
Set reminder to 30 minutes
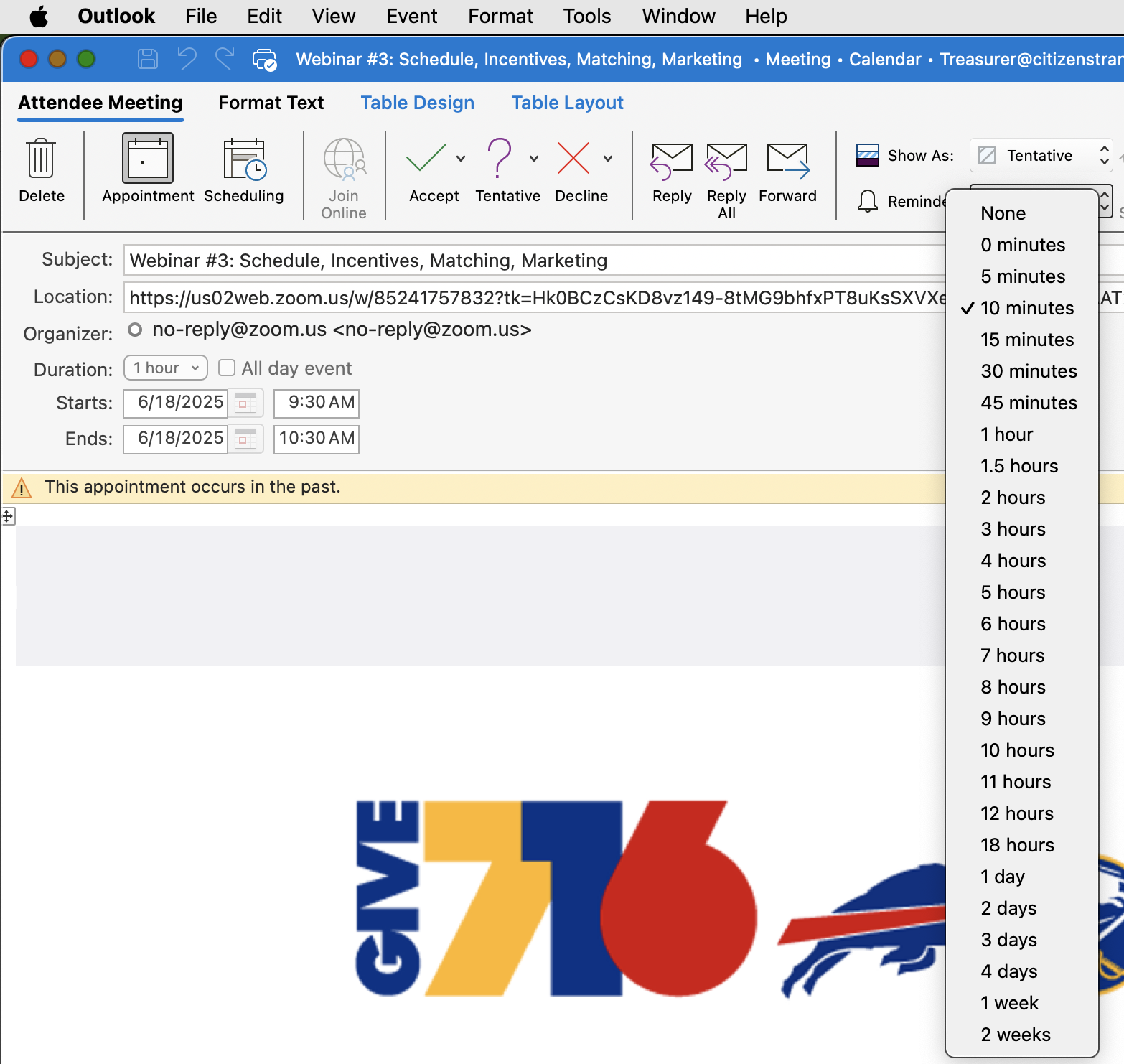1022,371
